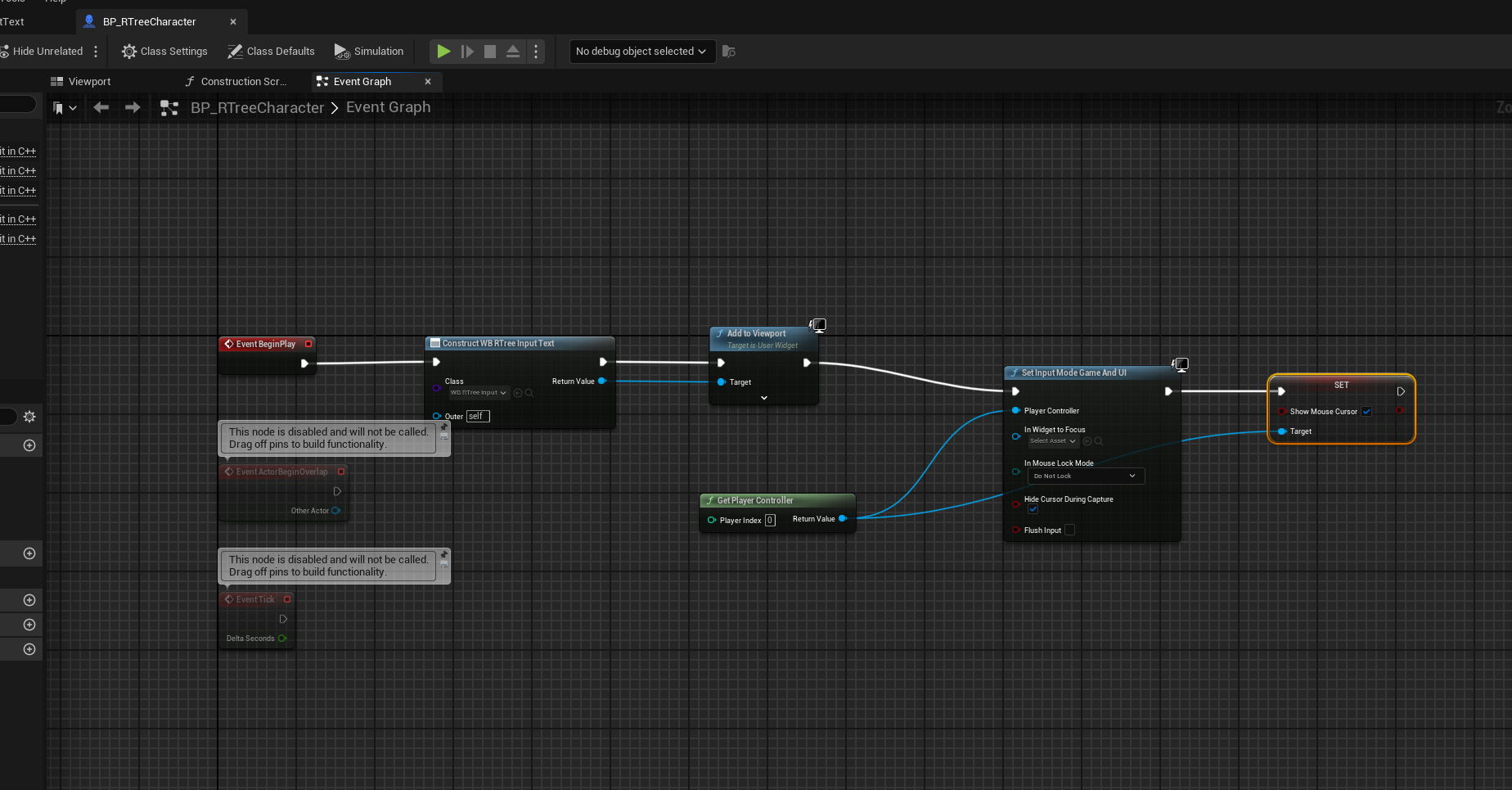Click the Add to Viewport Target pin
Viewport: 1512px width, 790px height.
point(722,382)
